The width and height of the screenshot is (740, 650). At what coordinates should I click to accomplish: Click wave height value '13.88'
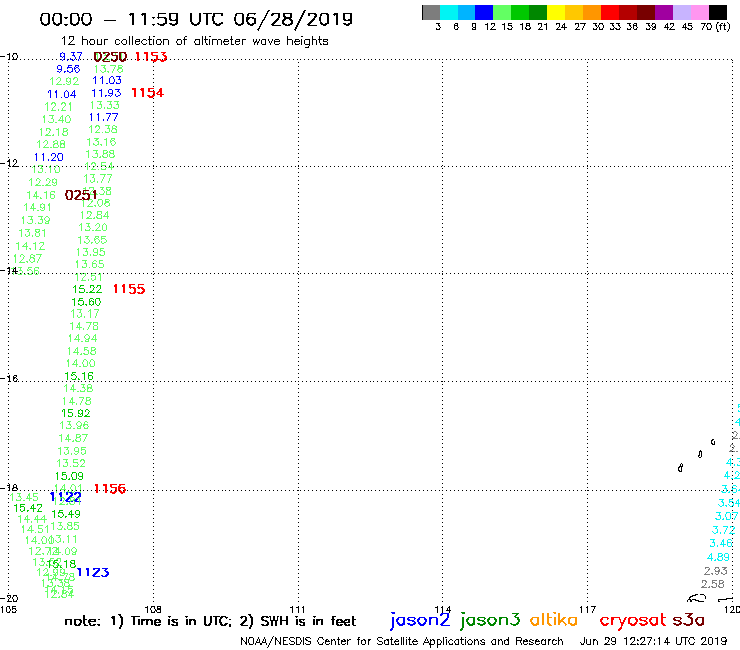100,154
